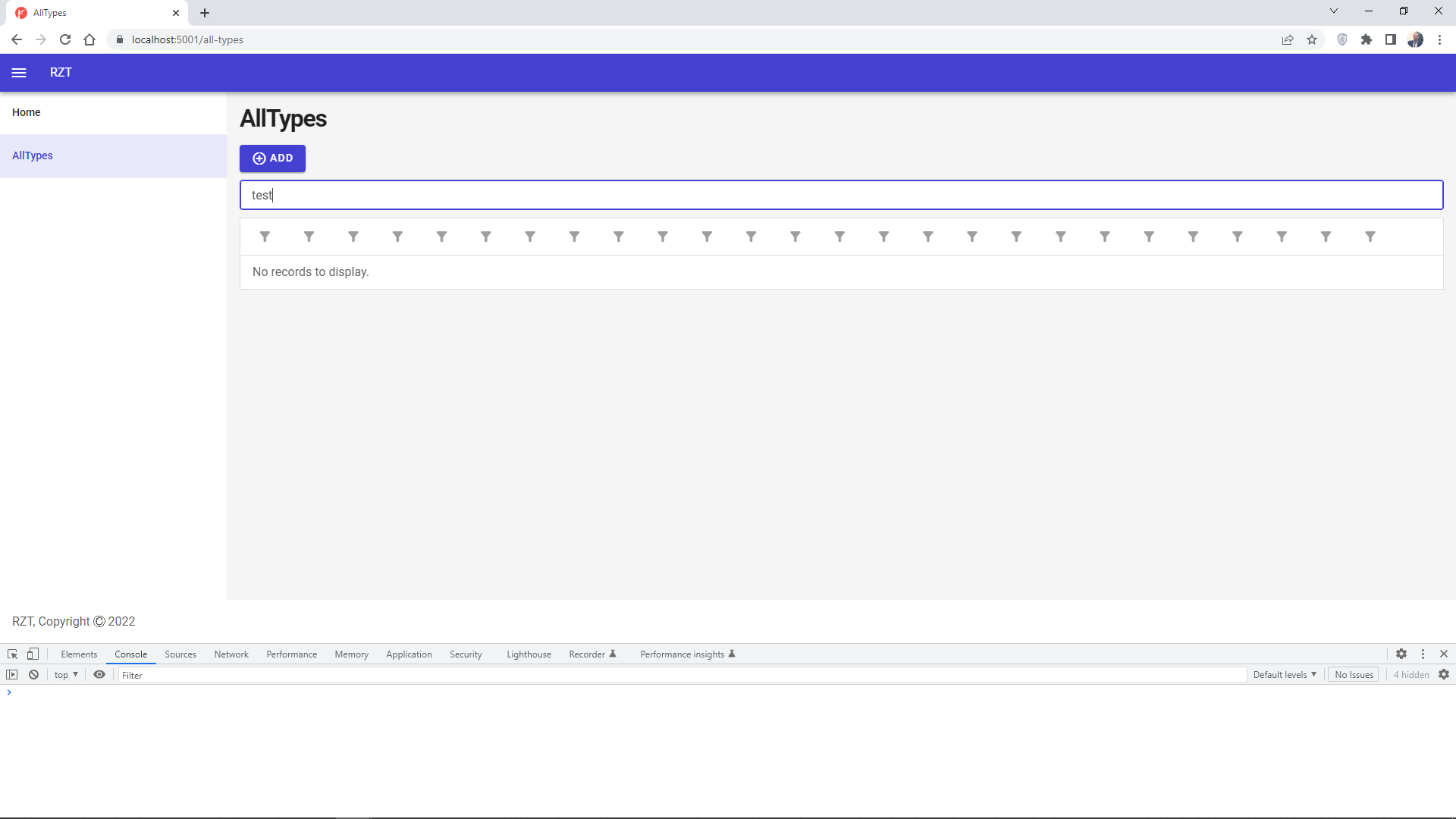Image resolution: width=1456 pixels, height=819 pixels.
Task: Reload the current page
Action: [x=65, y=39]
